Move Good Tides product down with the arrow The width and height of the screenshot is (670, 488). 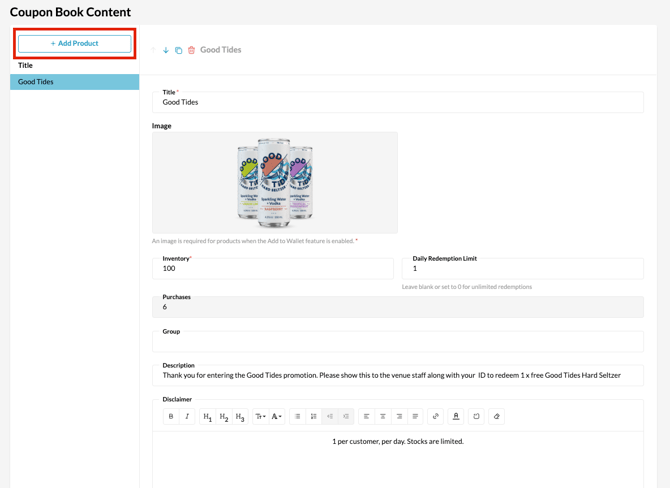pyautogui.click(x=166, y=50)
